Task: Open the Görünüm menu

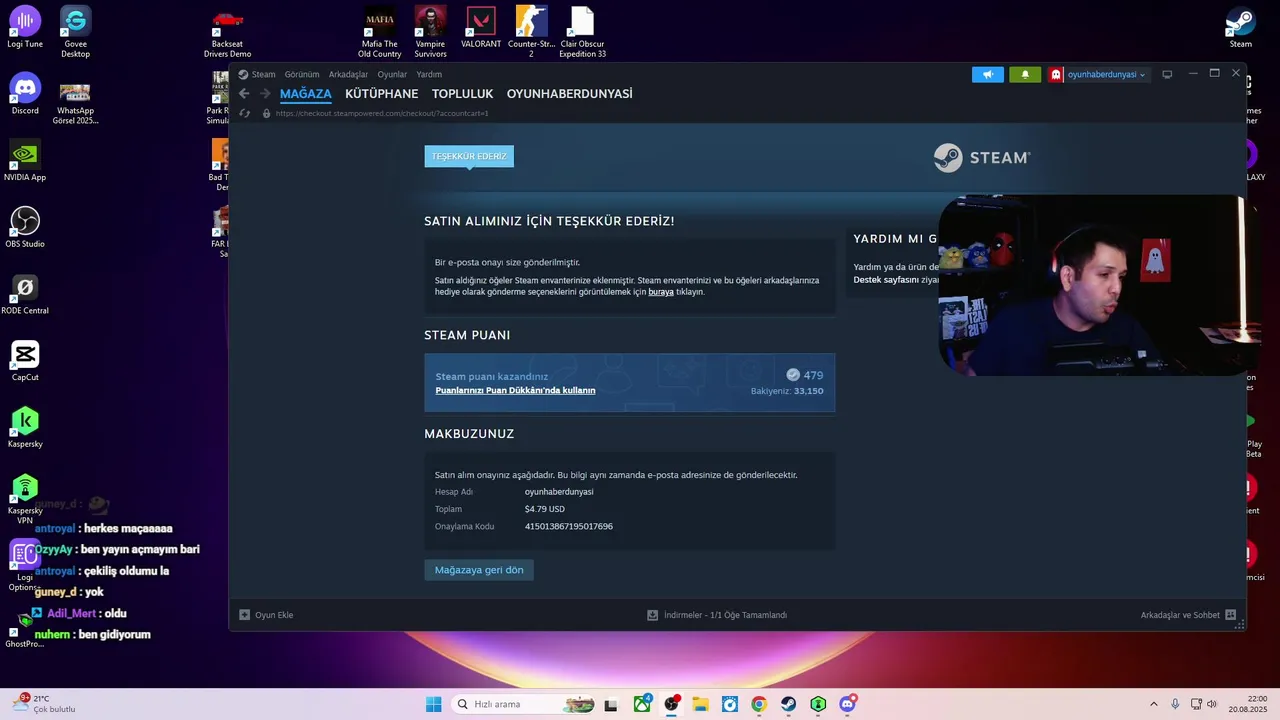Action: (302, 74)
